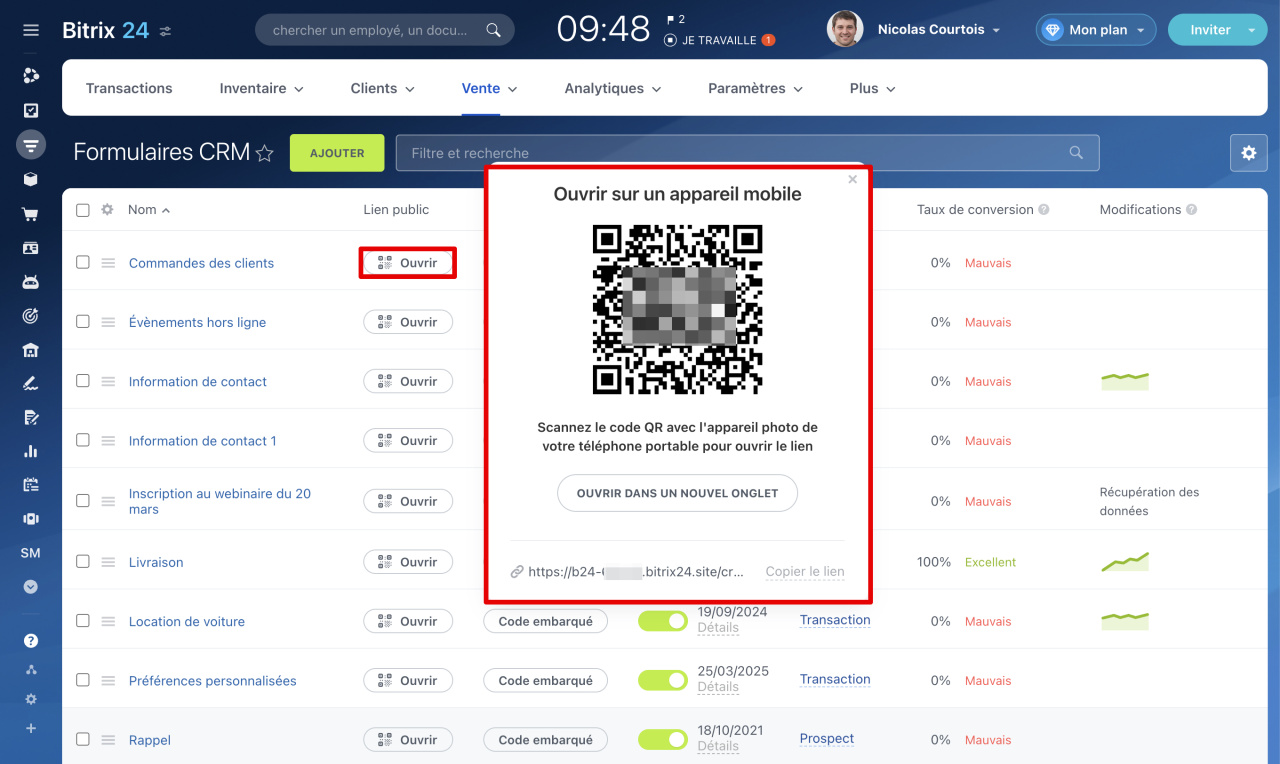Toggle the Rappel activity switch
The width and height of the screenshot is (1280, 764).
pos(663,740)
